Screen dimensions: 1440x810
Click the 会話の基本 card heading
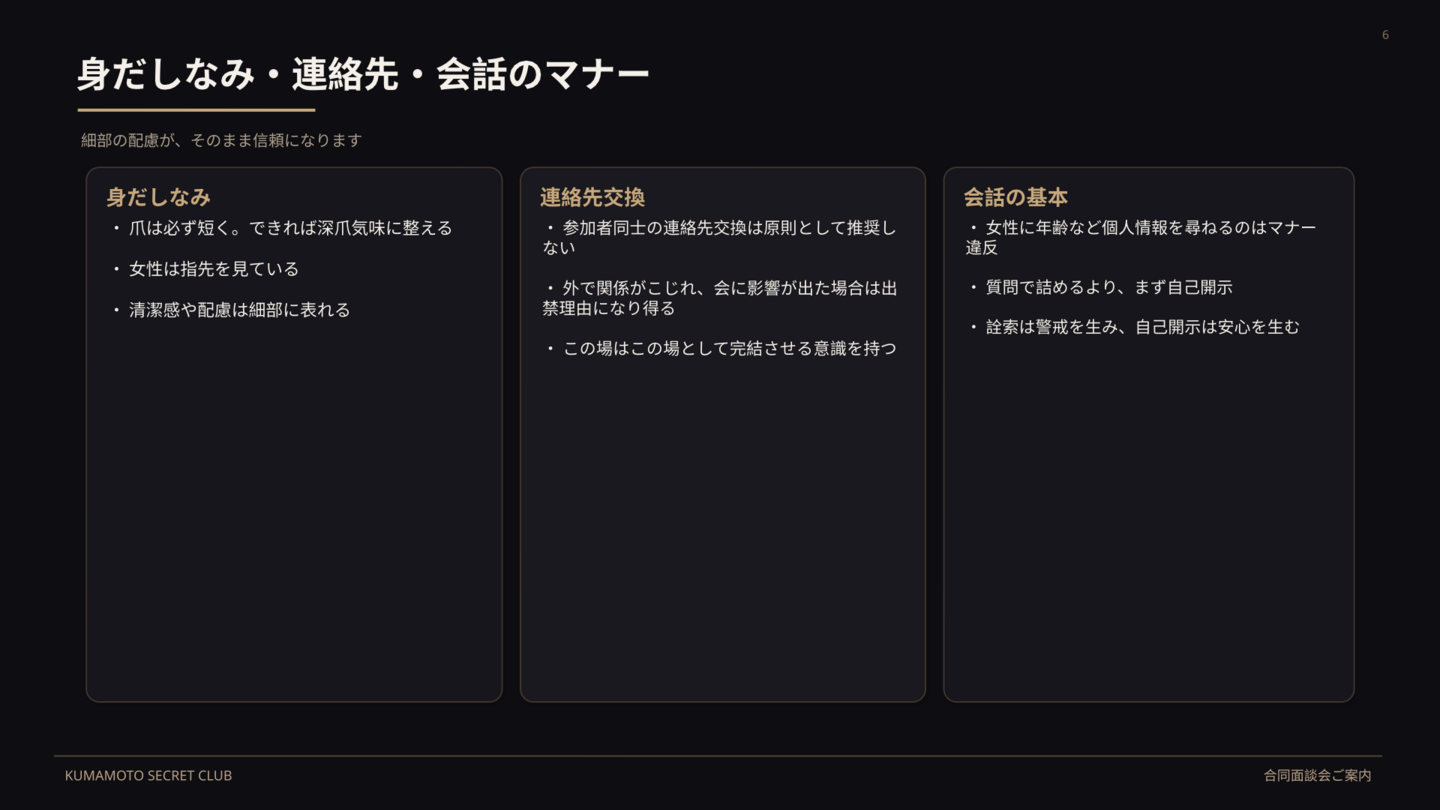pyautogui.click(x=1016, y=197)
